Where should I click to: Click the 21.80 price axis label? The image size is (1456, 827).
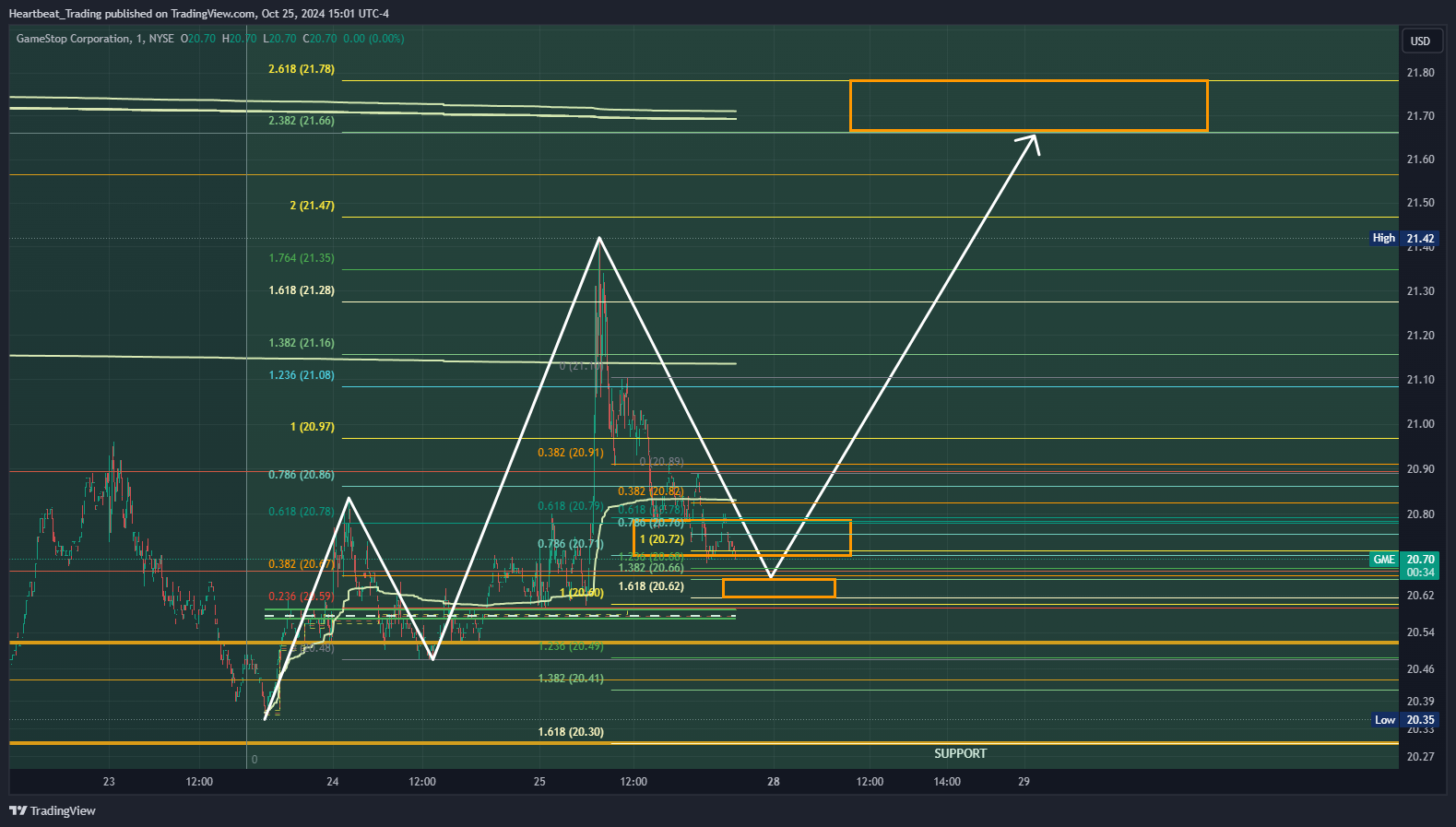(x=1420, y=73)
